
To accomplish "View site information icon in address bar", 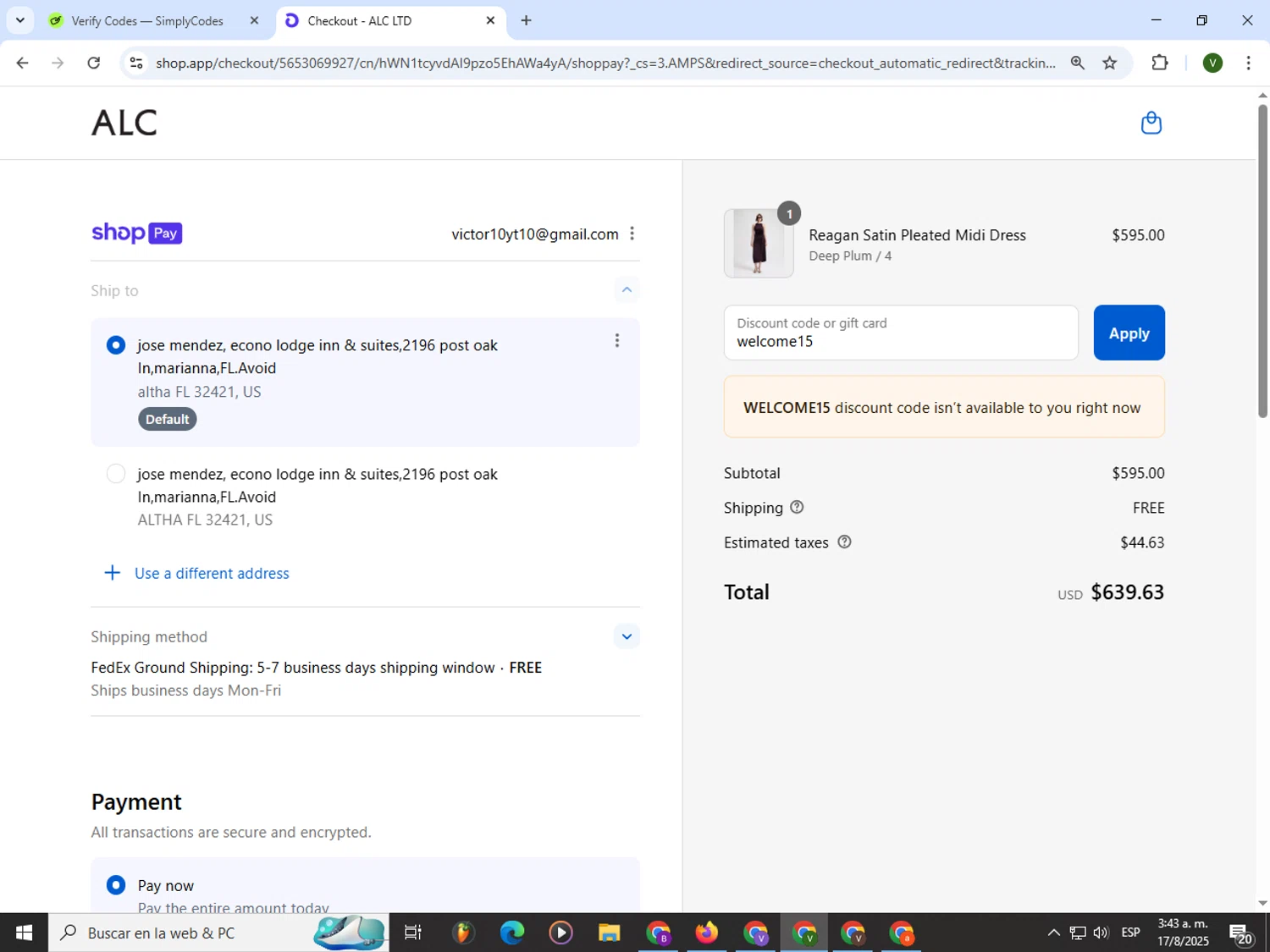I will pyautogui.click(x=136, y=63).
